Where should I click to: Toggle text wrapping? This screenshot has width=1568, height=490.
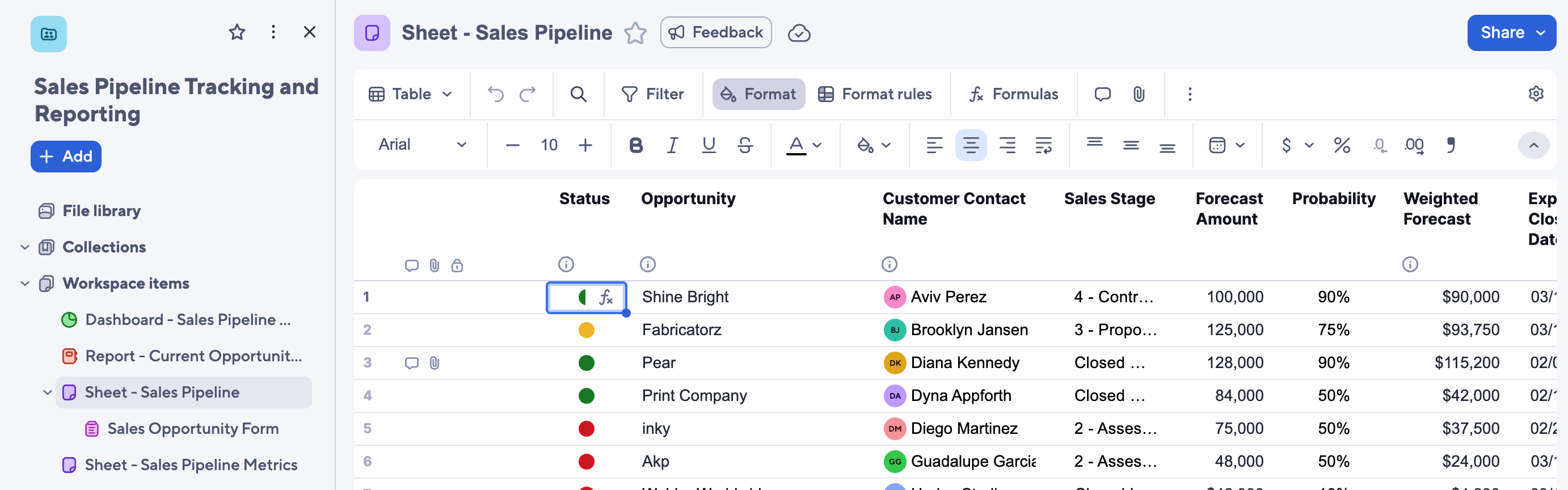[1044, 145]
